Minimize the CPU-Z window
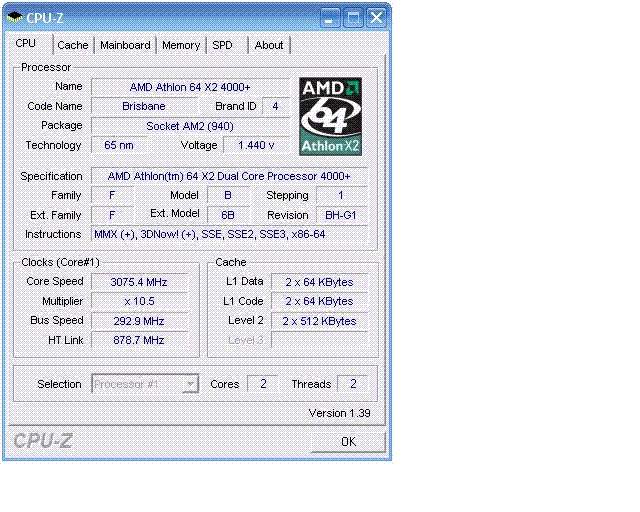640x512 pixels. [x=329, y=18]
